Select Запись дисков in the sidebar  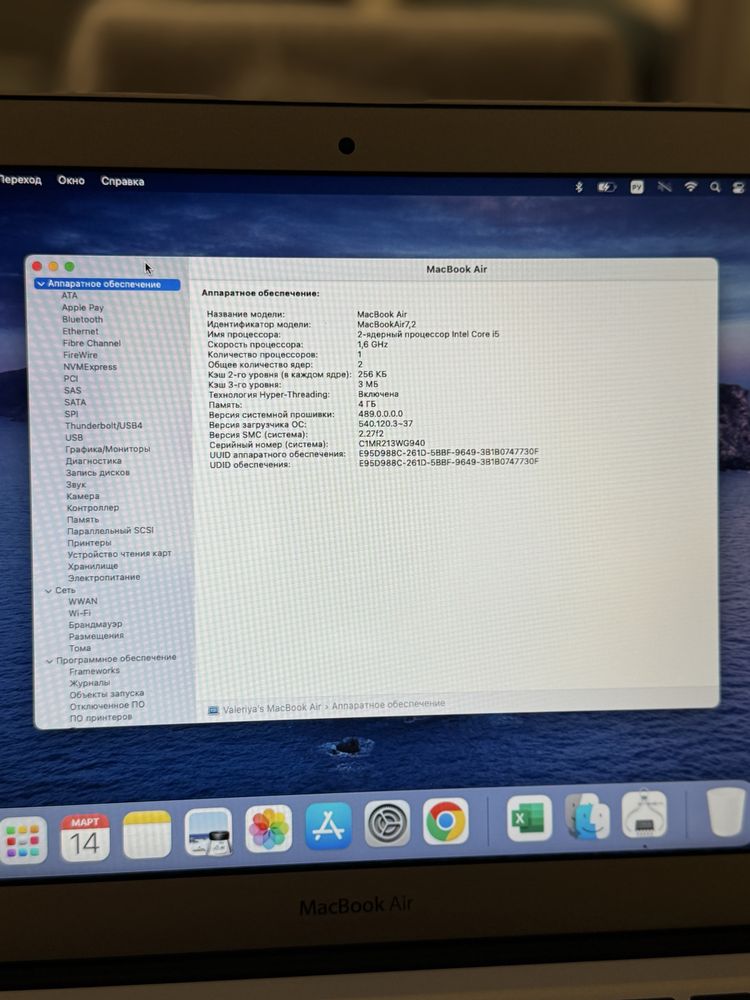(98, 473)
